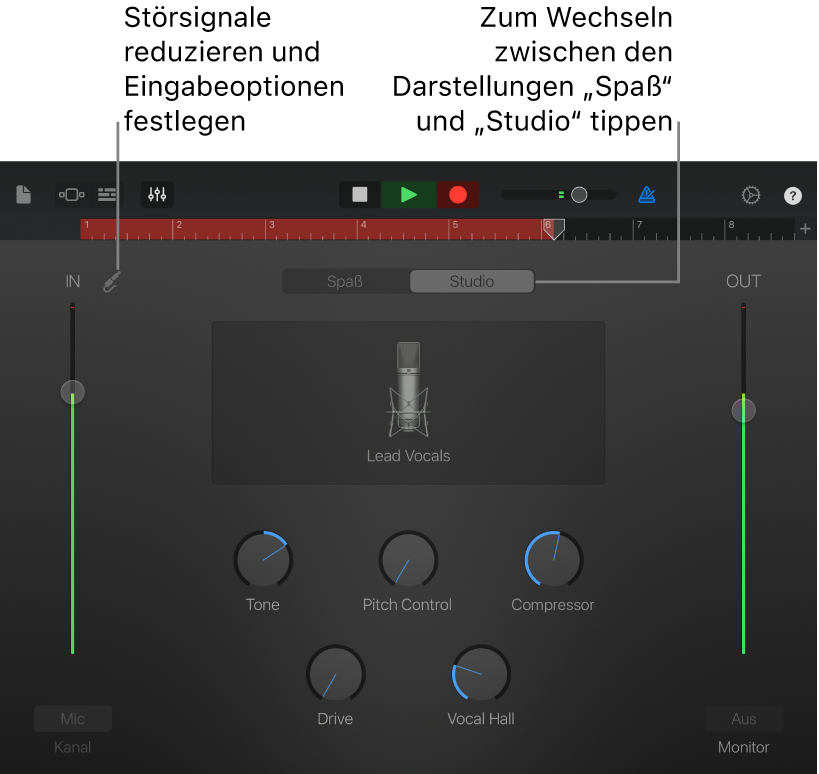Stop playback with the Stop button

359,195
